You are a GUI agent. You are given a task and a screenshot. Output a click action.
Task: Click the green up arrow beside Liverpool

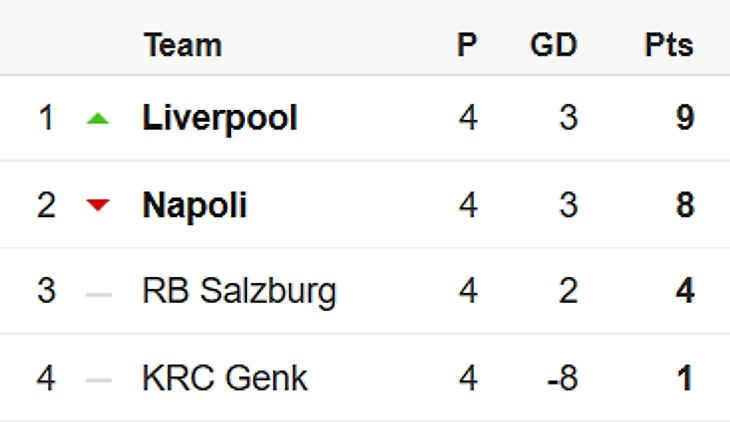(x=97, y=119)
